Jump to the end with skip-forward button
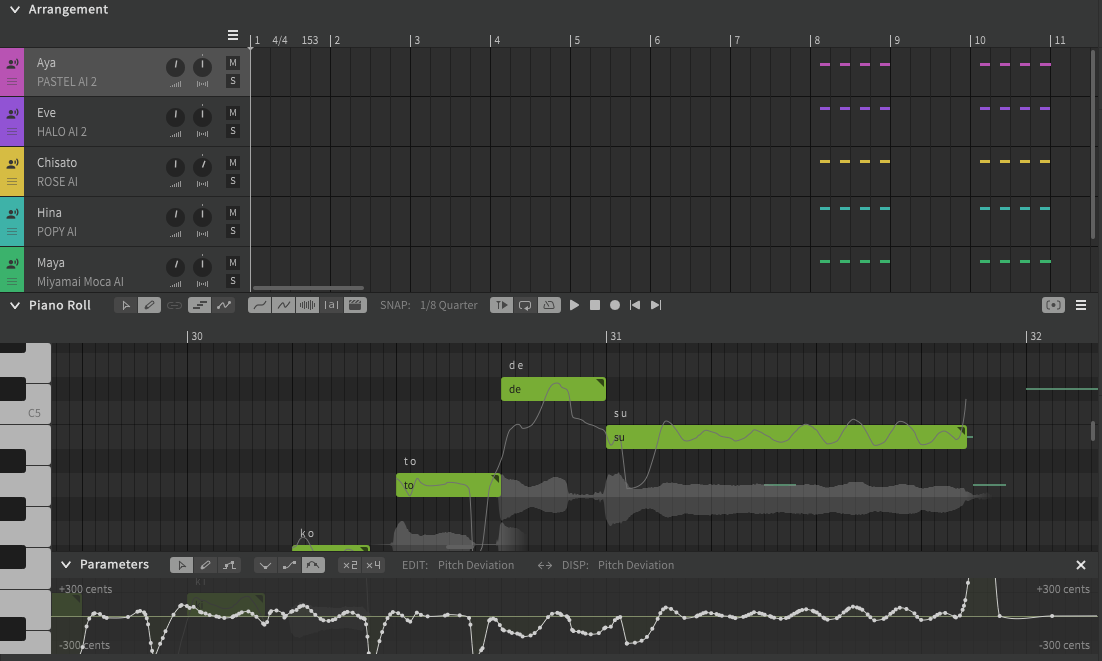The height and width of the screenshot is (661, 1102). 656,305
